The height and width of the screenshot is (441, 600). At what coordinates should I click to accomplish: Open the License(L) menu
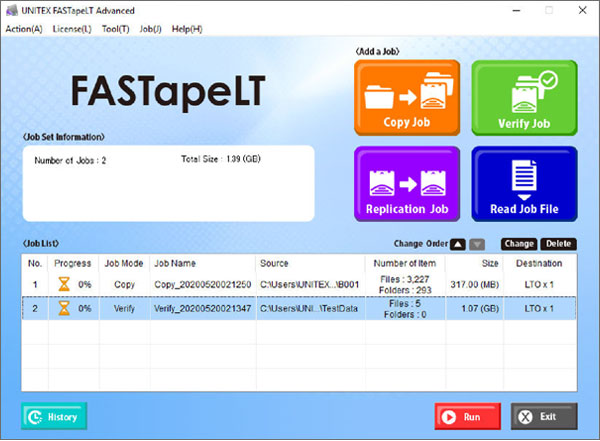pyautogui.click(x=71, y=29)
